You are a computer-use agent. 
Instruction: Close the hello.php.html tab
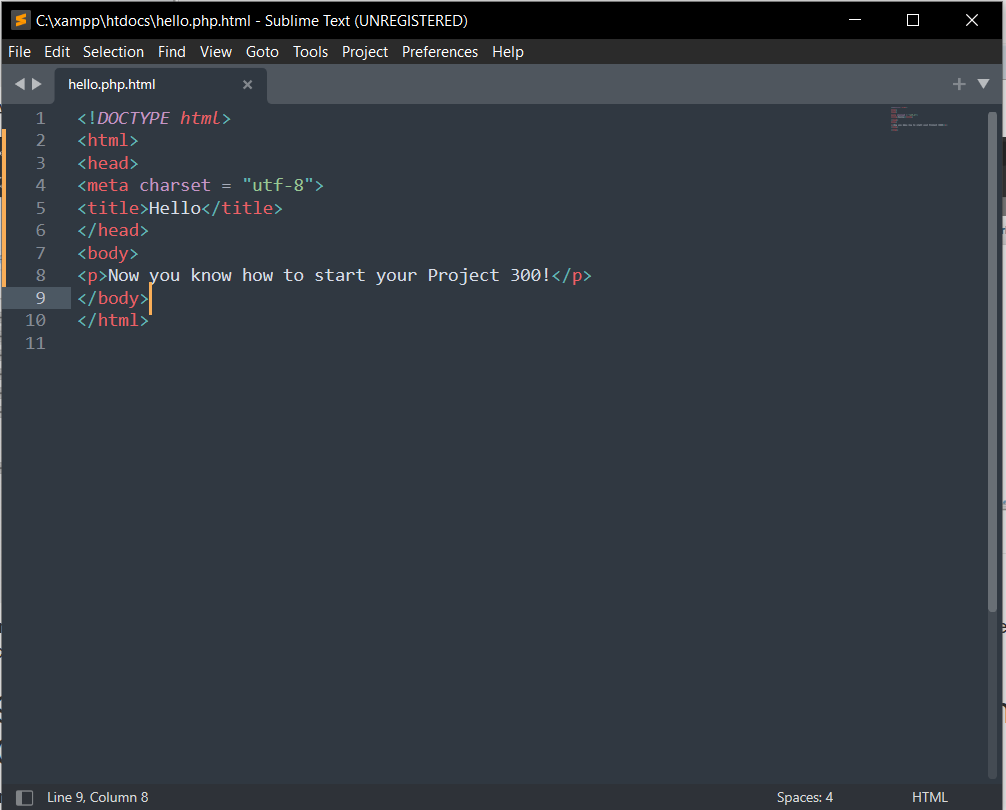tap(247, 85)
